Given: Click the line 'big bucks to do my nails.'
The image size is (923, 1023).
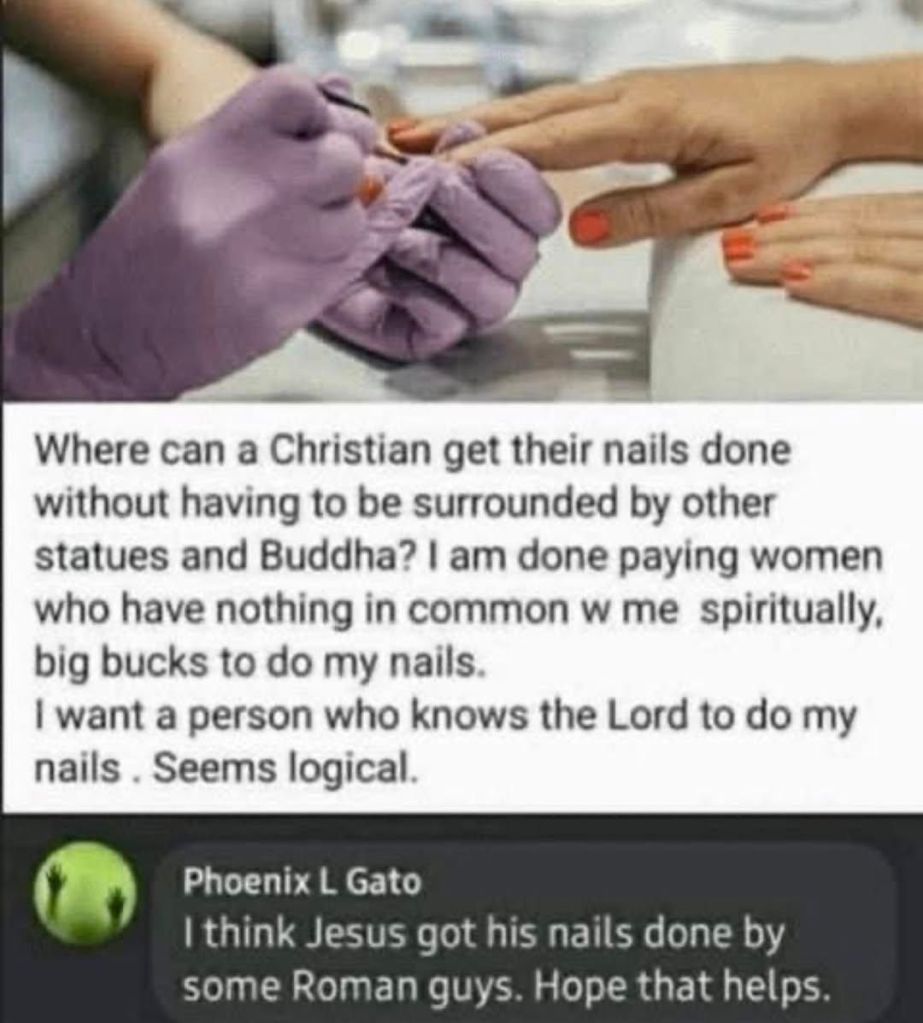Looking at the screenshot, I should 260,663.
